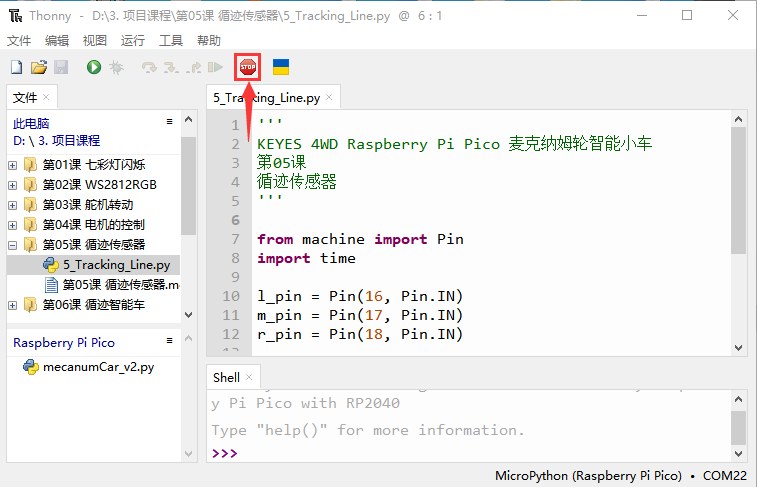This screenshot has height=487, width=757.
Task: Select folder 第02课 WS2812RGB
Action: [x=99, y=185]
